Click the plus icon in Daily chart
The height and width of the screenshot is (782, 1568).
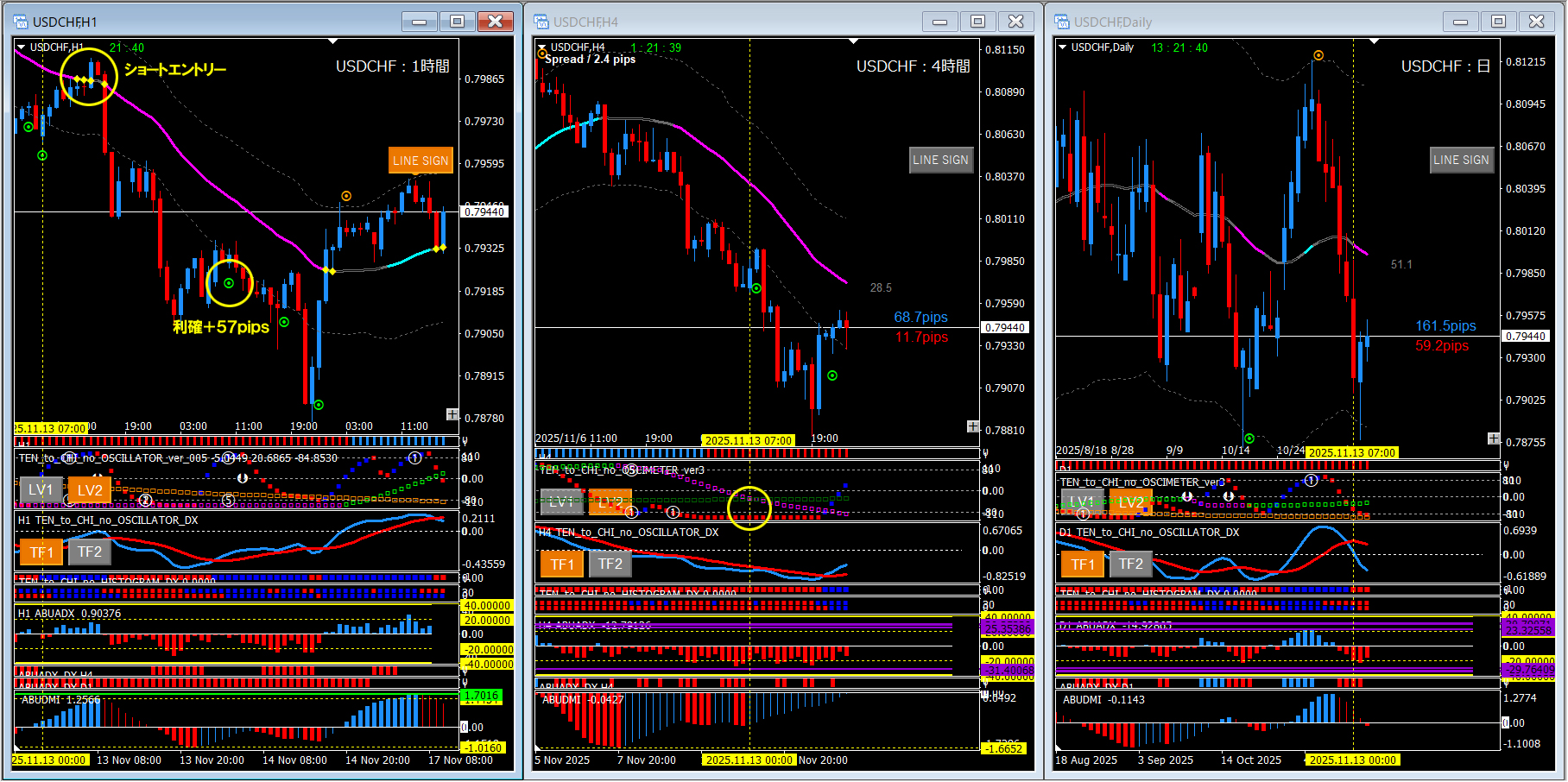(x=1494, y=438)
